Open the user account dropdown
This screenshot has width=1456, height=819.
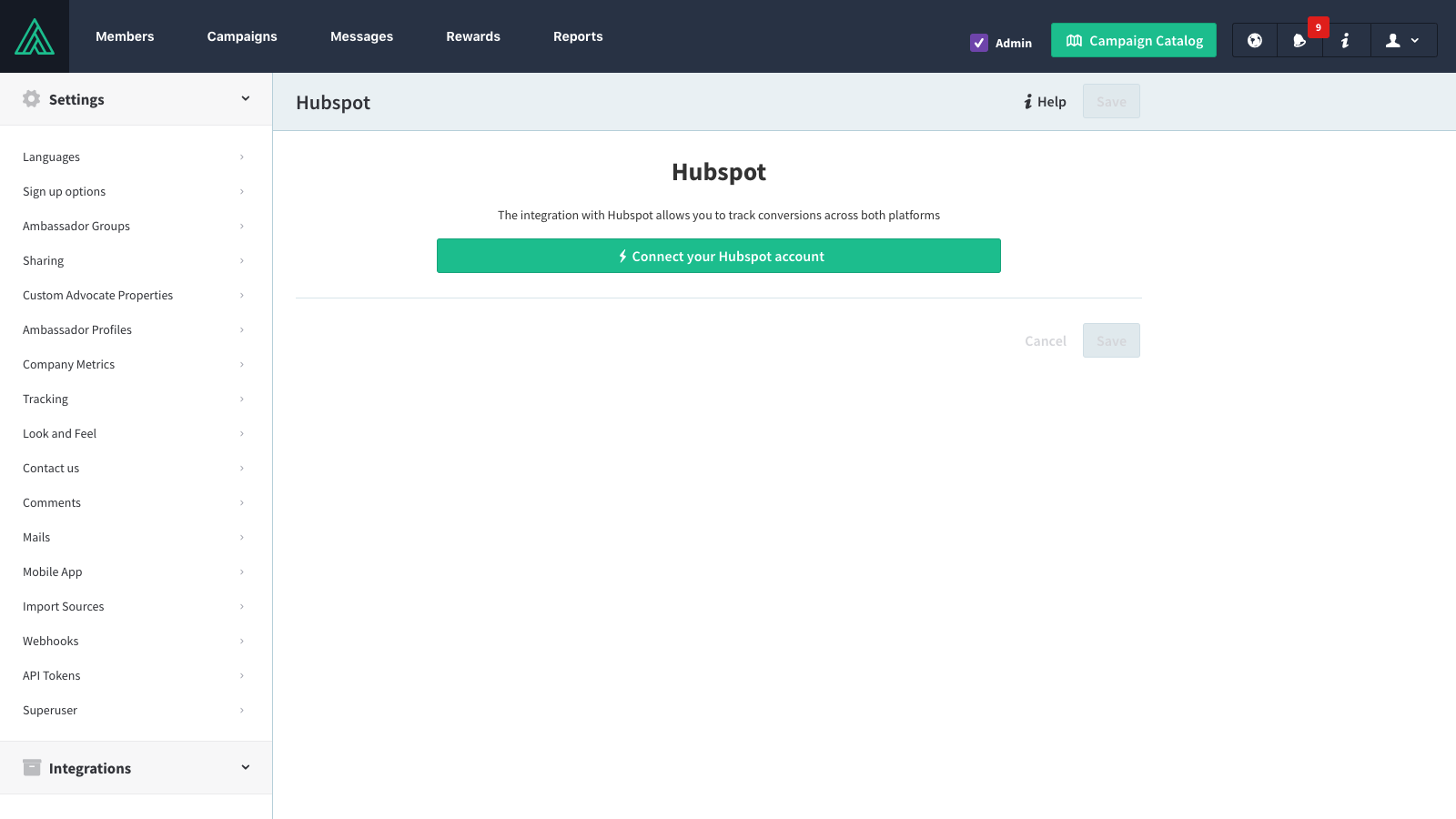click(1402, 41)
